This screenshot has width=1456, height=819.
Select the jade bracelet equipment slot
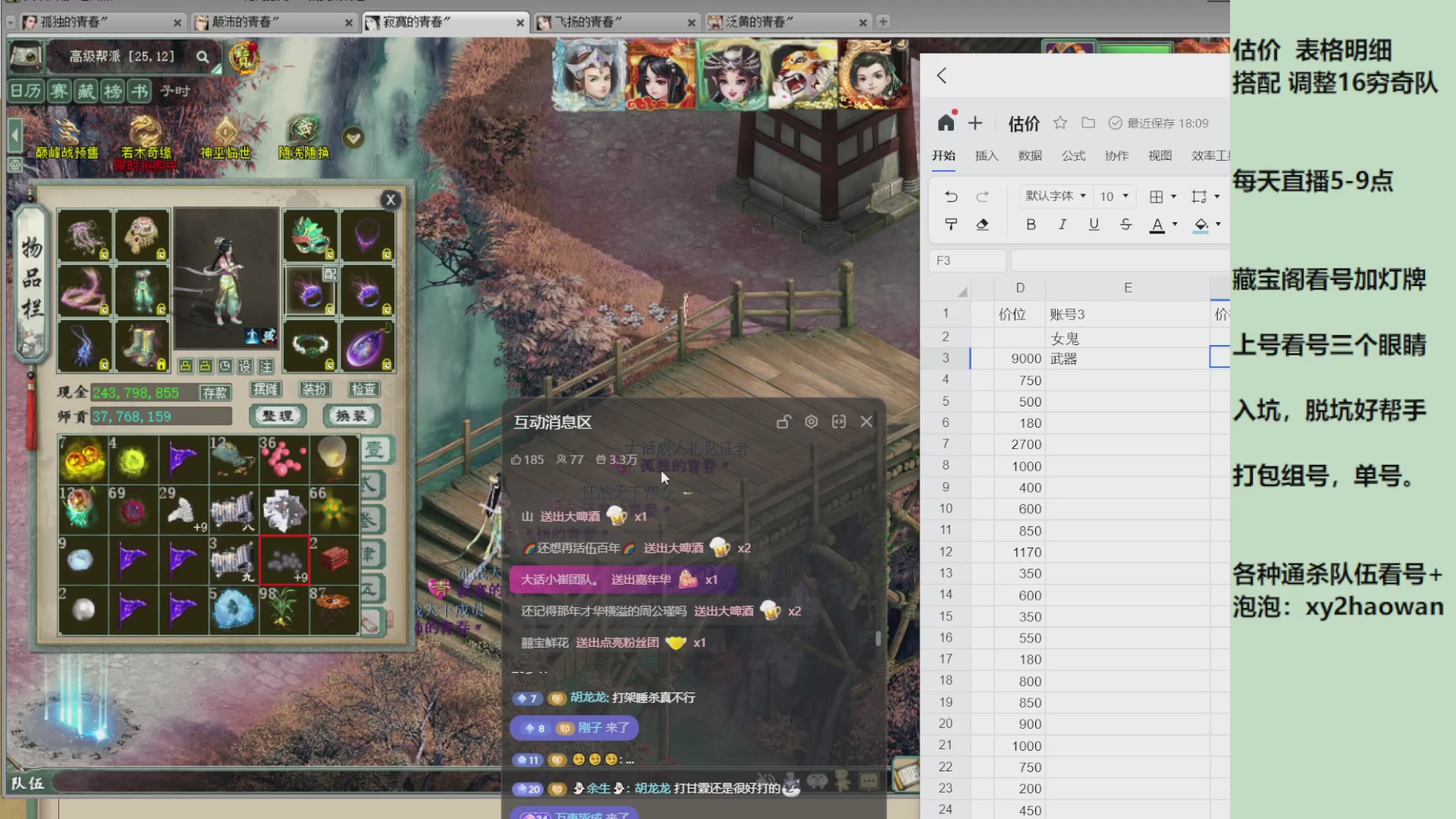(310, 346)
